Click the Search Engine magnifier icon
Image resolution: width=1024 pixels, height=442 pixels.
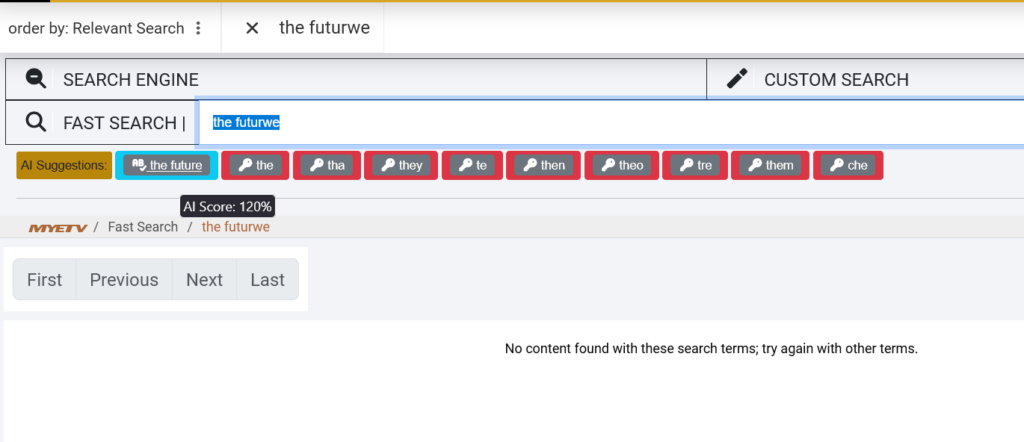pos(36,79)
